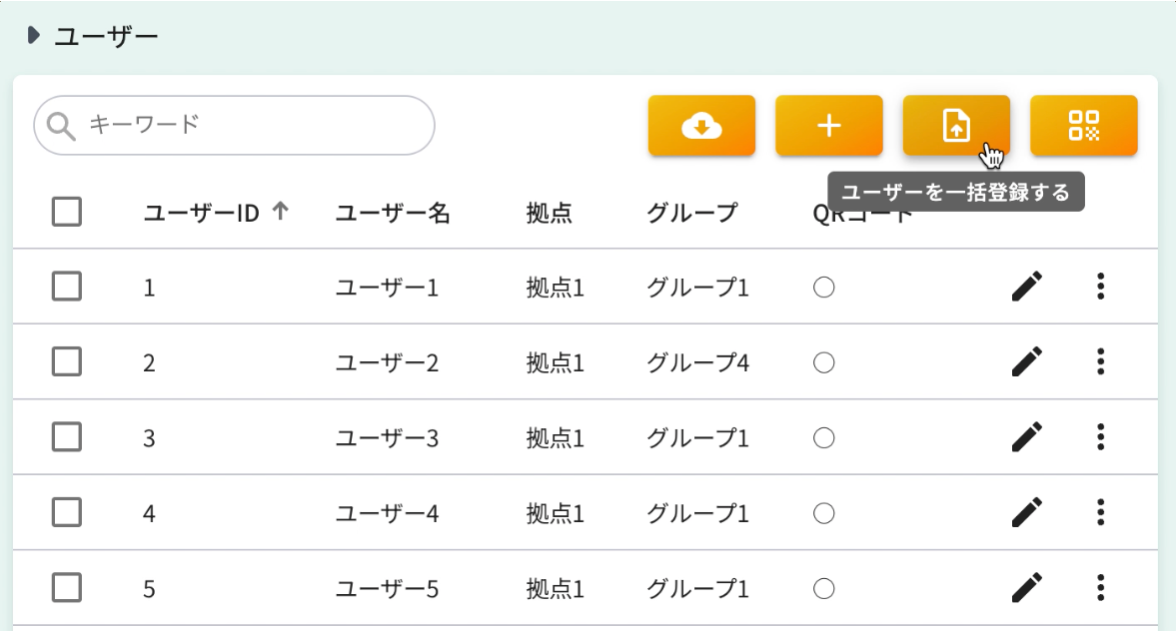
Task: Expand the three-dot menu on ユーザー5 row
Action: point(1100,587)
